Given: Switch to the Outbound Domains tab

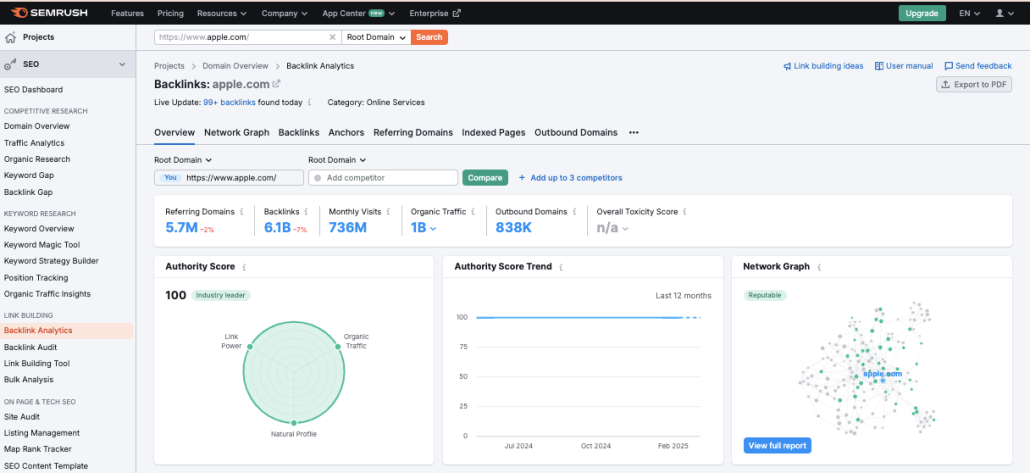Looking at the screenshot, I should [576, 133].
